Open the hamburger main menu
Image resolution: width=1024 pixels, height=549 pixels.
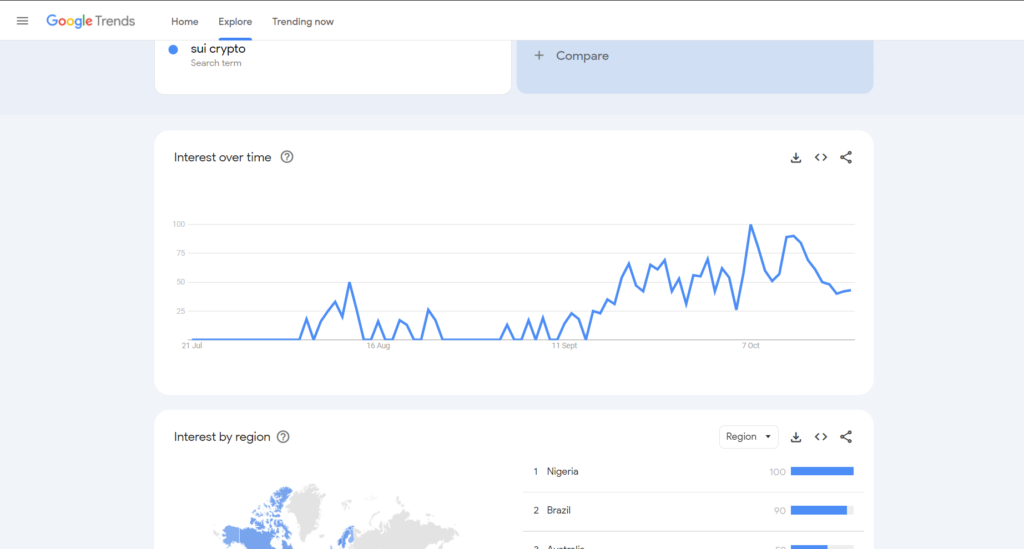click(x=22, y=21)
